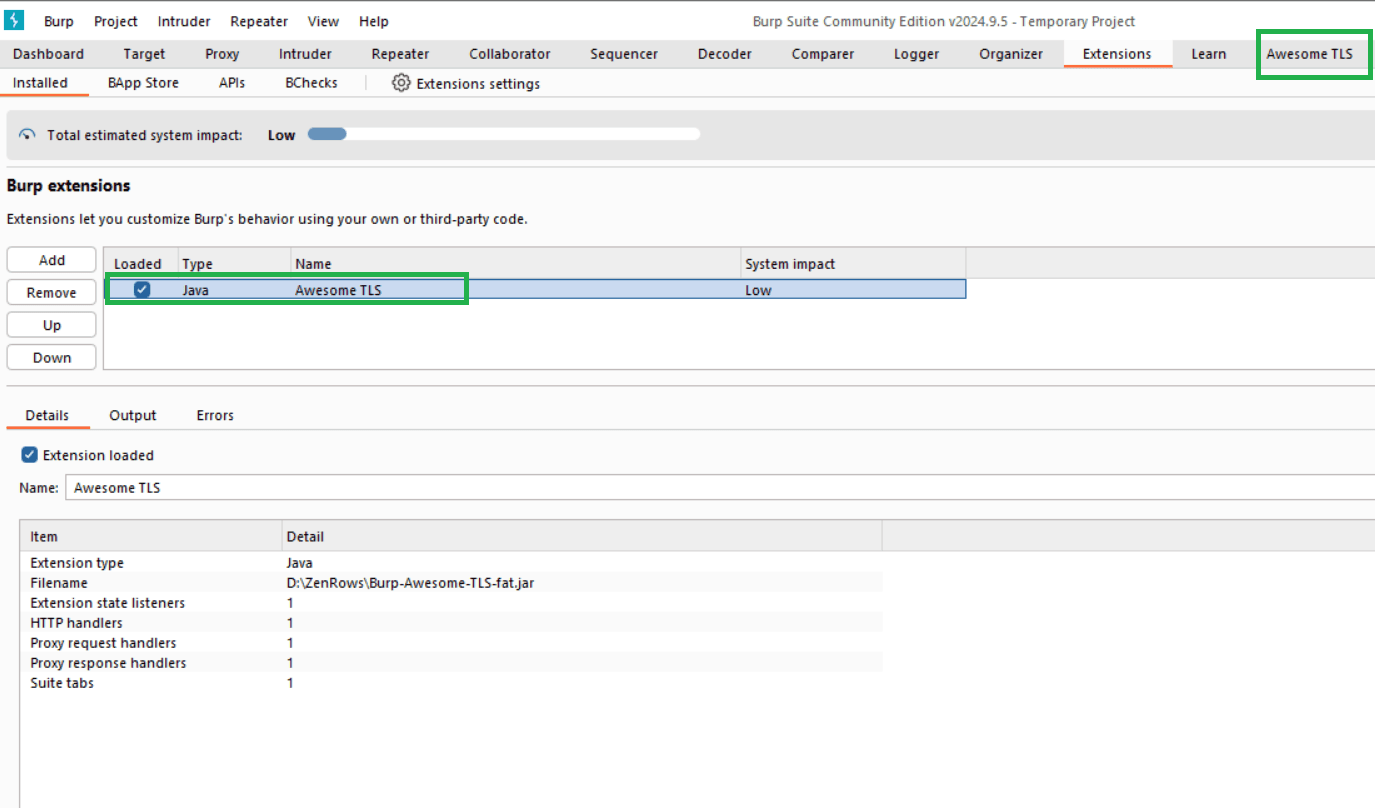
Task: Switch to the Dashboard tab
Action: coord(48,54)
